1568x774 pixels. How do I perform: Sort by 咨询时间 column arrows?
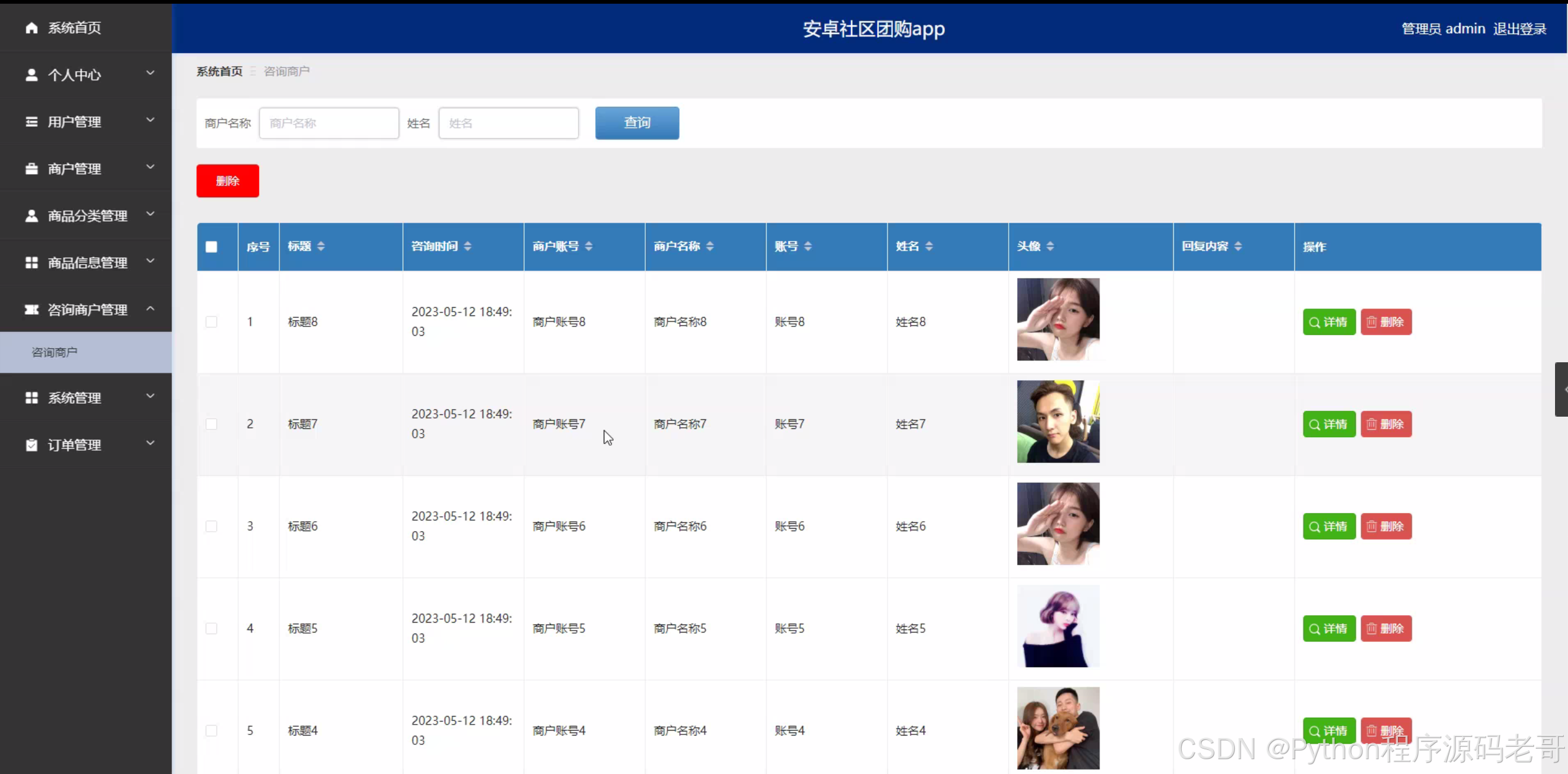[x=467, y=247]
